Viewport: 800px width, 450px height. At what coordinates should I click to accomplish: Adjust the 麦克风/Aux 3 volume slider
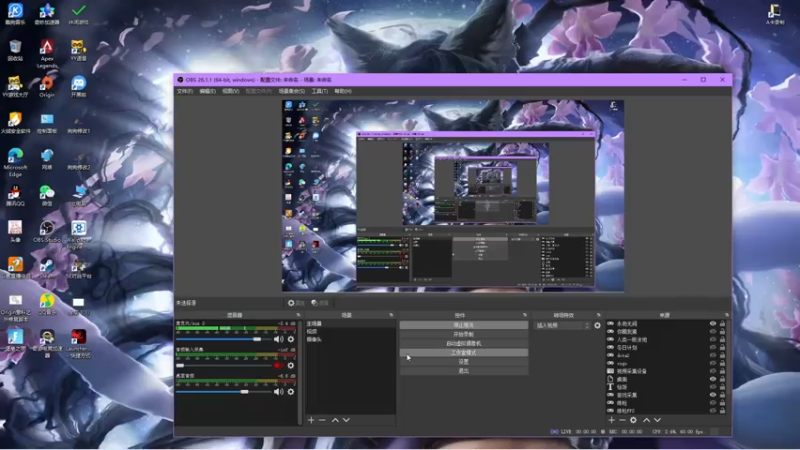coord(223,339)
